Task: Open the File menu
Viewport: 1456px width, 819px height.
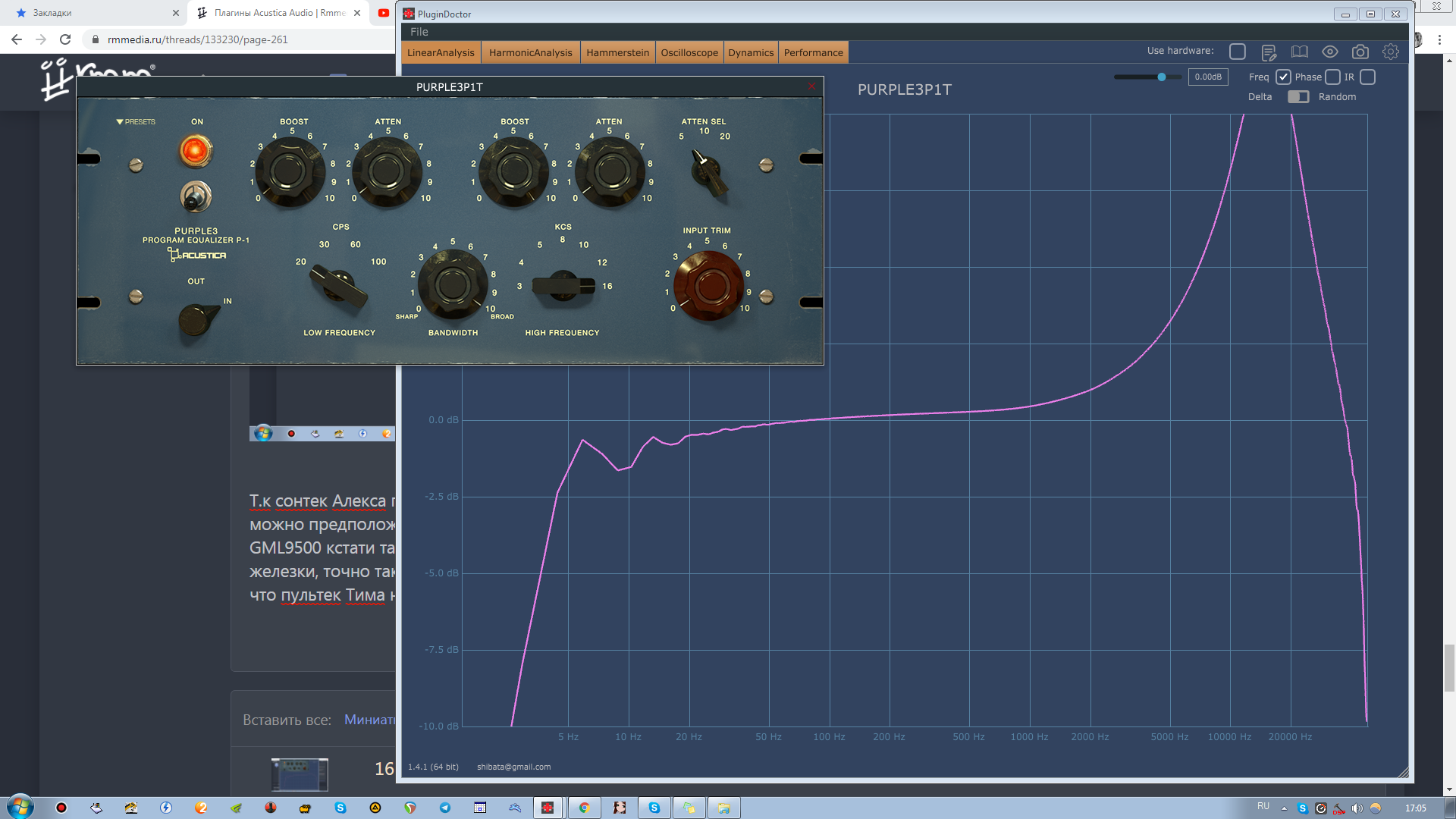Action: click(419, 32)
